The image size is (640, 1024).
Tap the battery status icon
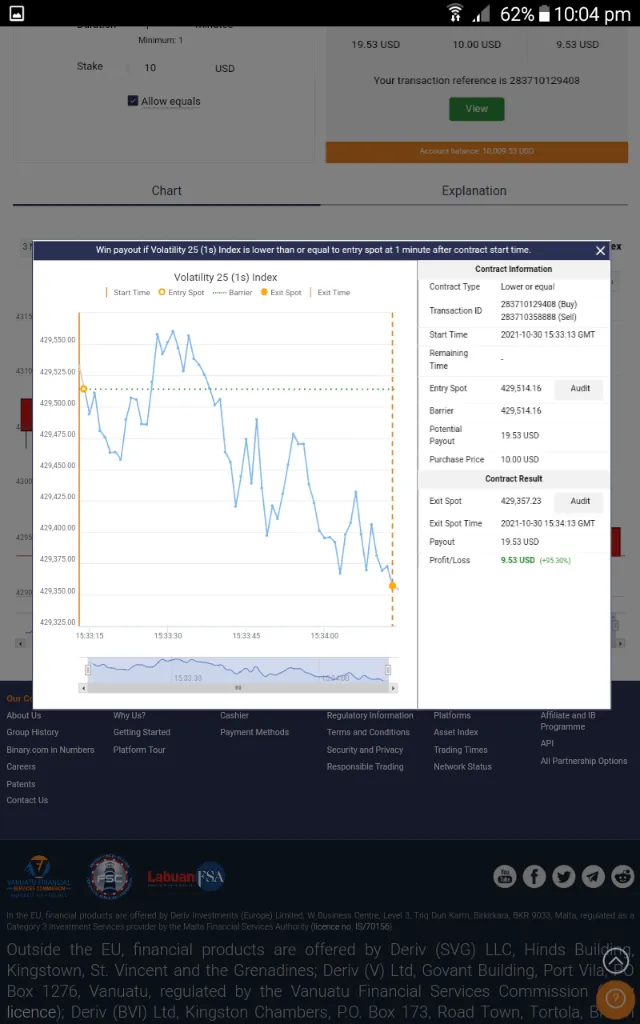tap(543, 14)
